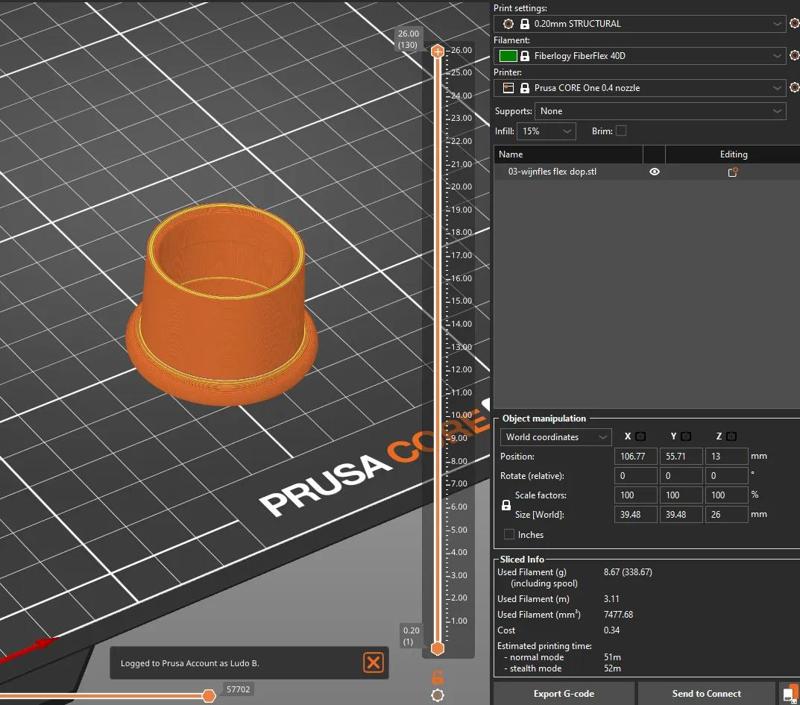Click Export G-code button
800x705 pixels.
563,694
